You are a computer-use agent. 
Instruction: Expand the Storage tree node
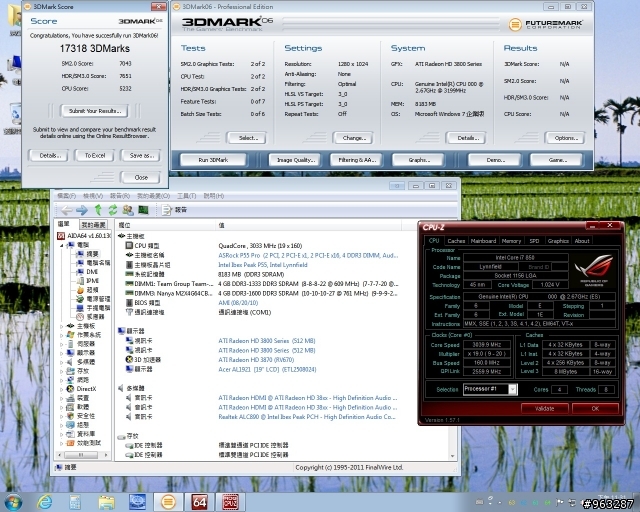coord(62,371)
